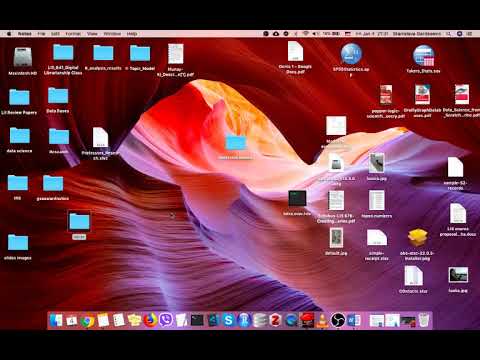
Task: Open the Format menu
Action: pos(73,34)
